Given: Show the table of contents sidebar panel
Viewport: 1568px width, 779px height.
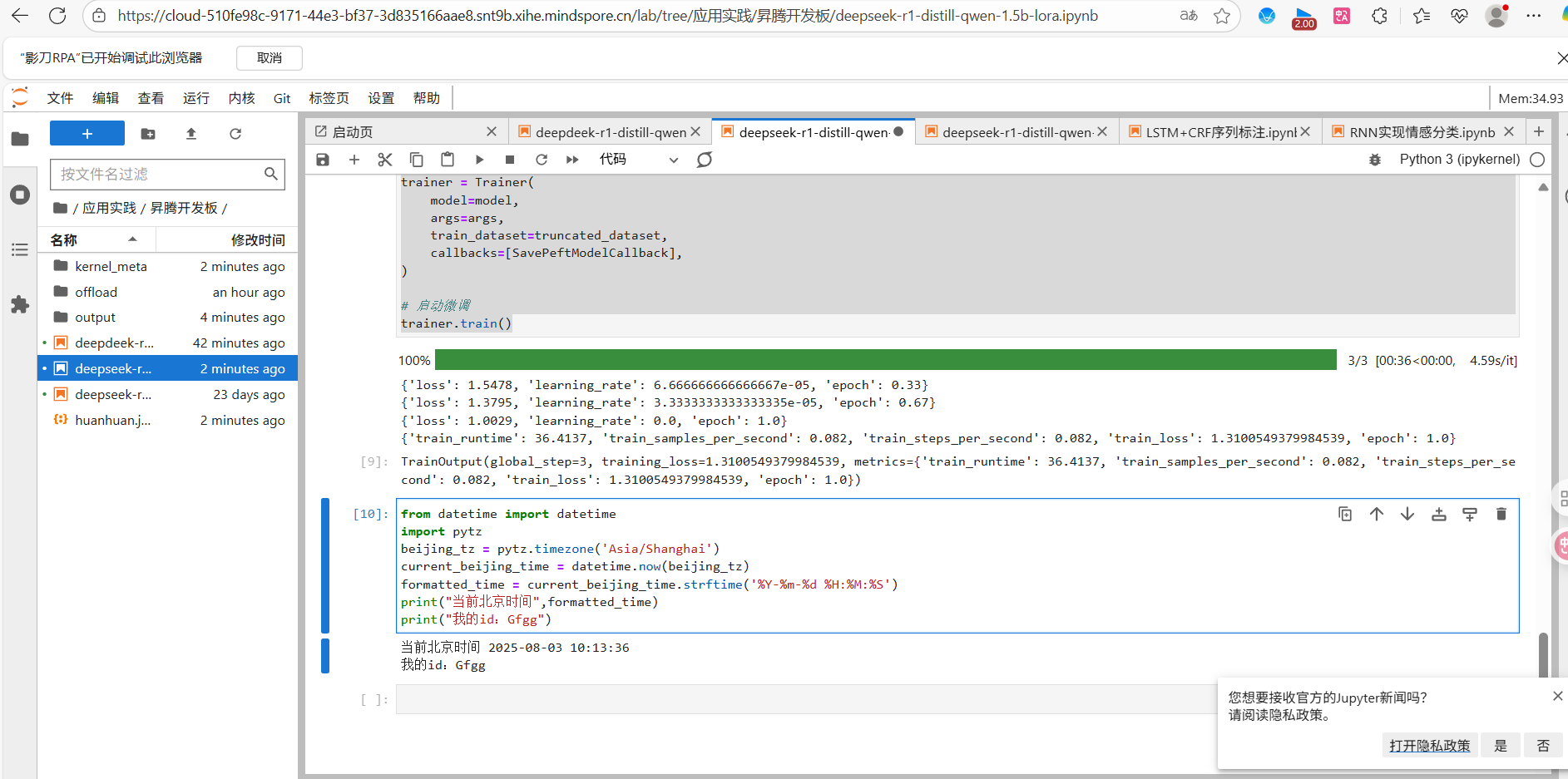Looking at the screenshot, I should 20,249.
